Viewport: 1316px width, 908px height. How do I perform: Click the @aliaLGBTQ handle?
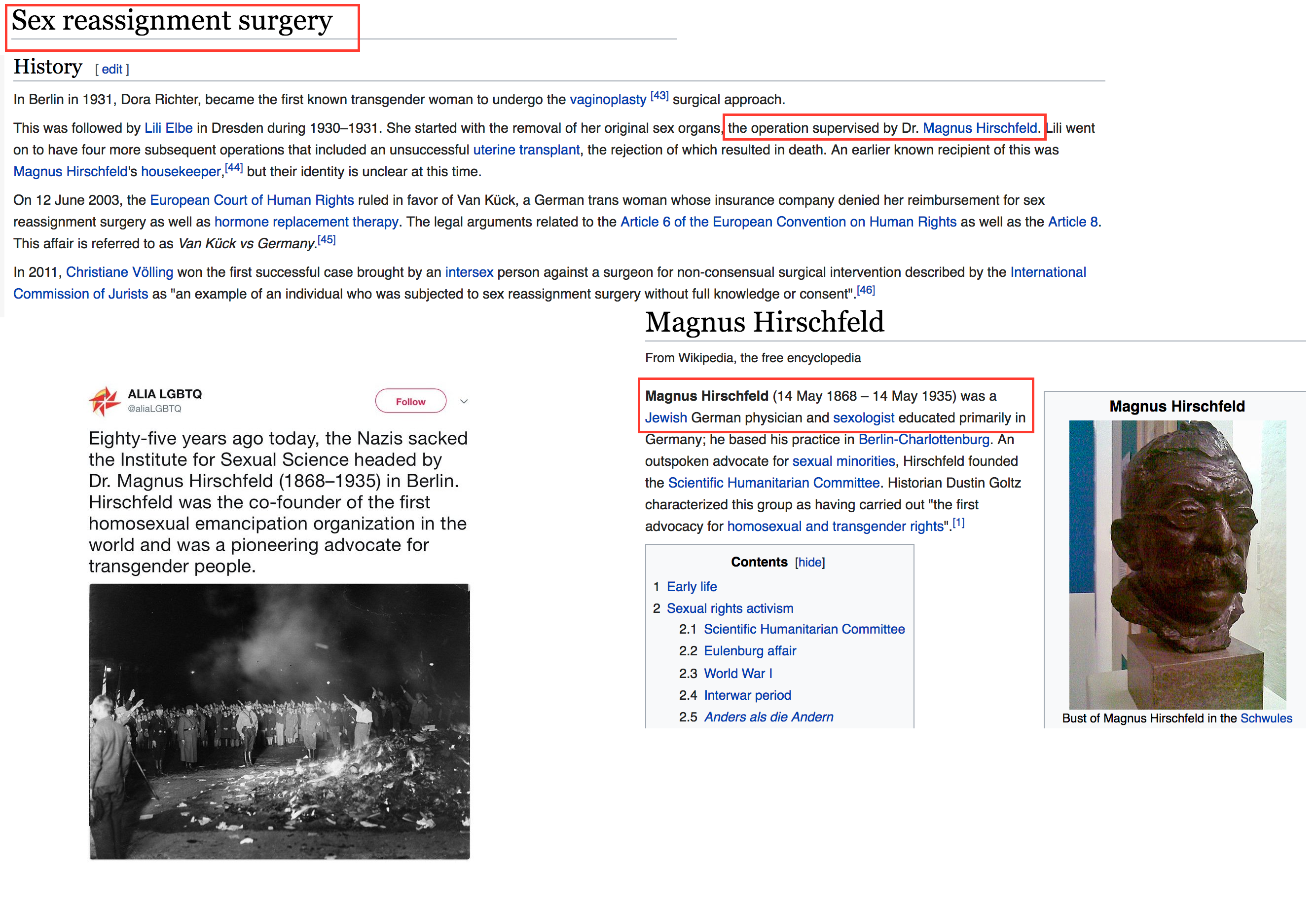[154, 409]
